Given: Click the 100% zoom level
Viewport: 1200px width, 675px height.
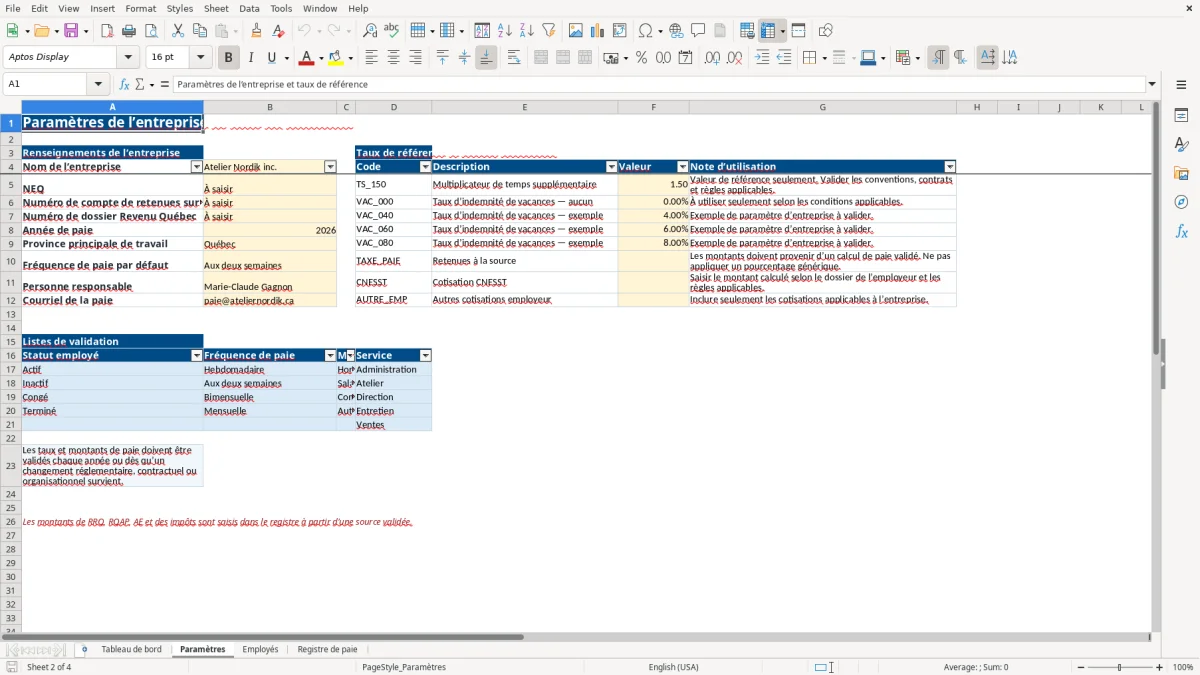Looking at the screenshot, I should tap(1182, 667).
